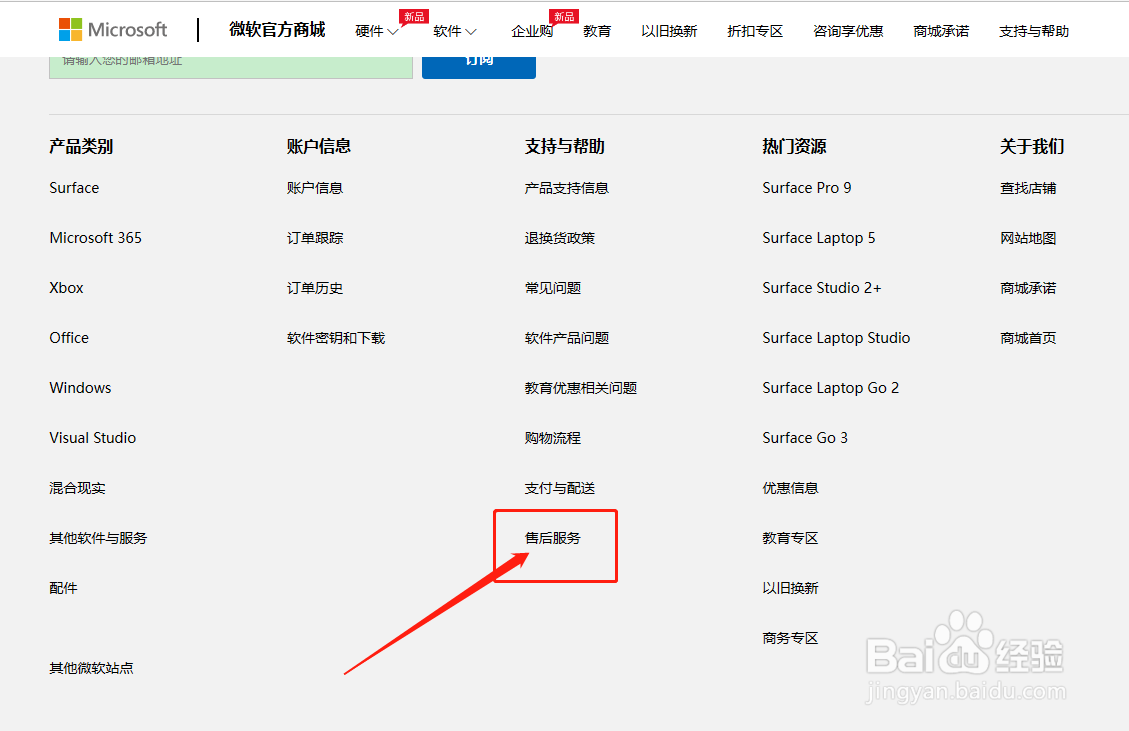
Task: Open Surface Laptop 5 link
Action: point(819,238)
